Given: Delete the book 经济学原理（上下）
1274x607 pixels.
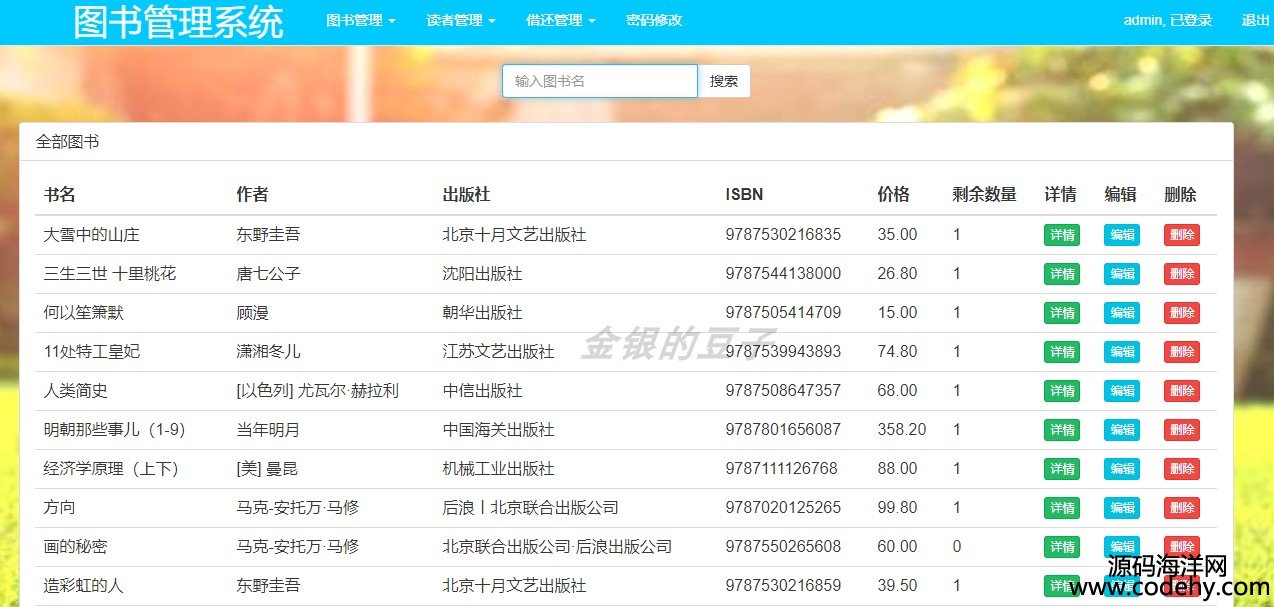Looking at the screenshot, I should [x=1182, y=469].
